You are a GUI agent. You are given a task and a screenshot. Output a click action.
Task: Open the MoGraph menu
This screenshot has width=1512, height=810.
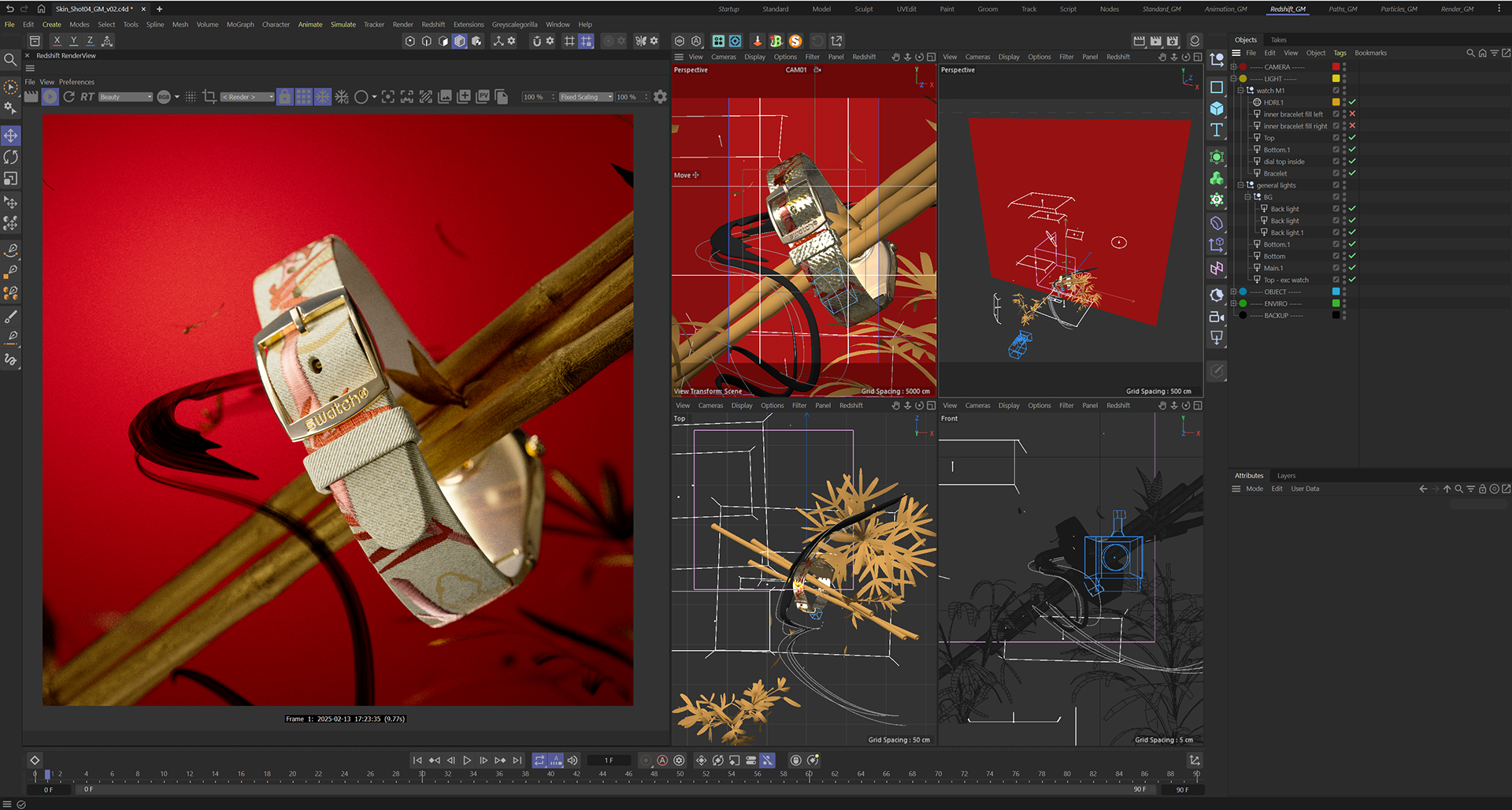[240, 24]
